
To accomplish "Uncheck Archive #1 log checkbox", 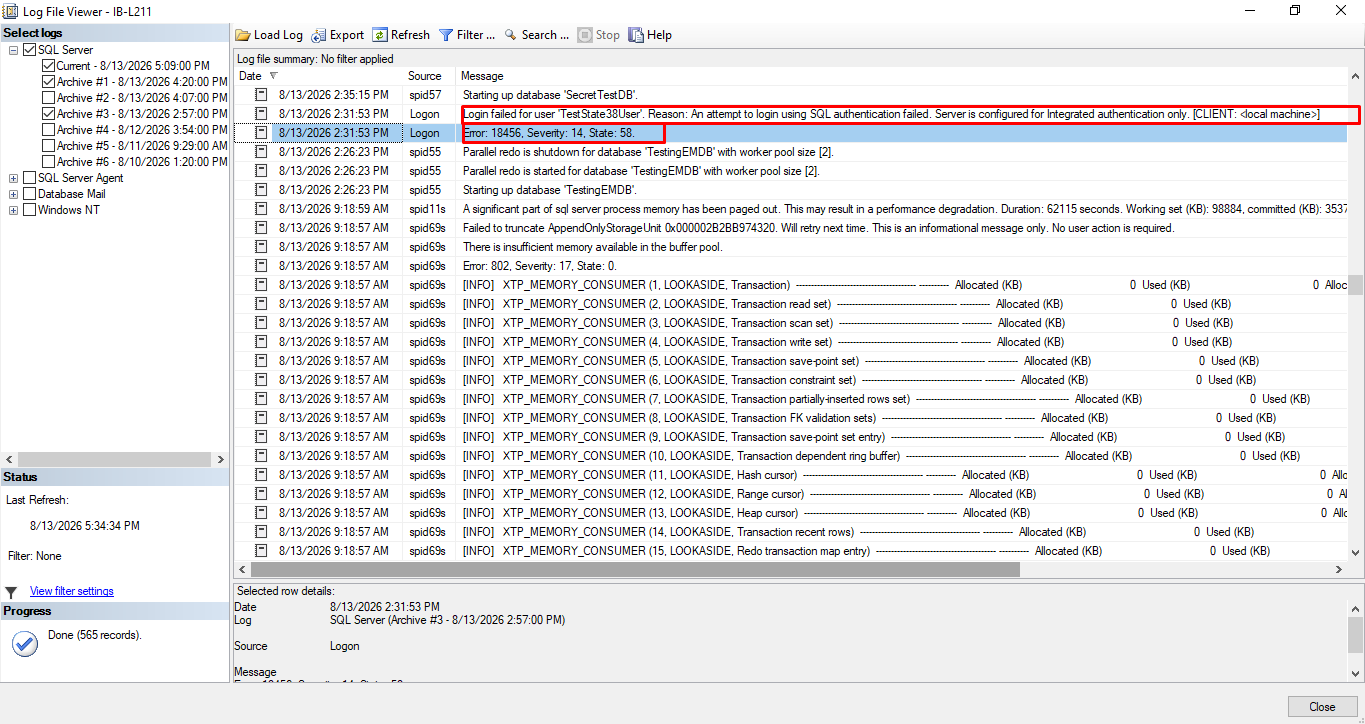I will (48, 82).
